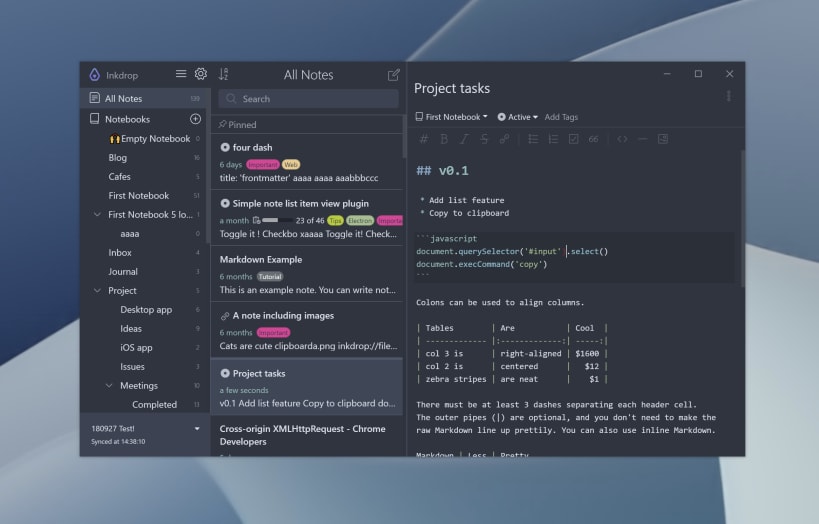Insert a blockquote from the toolbar
The width and height of the screenshot is (819, 524).
593,139
